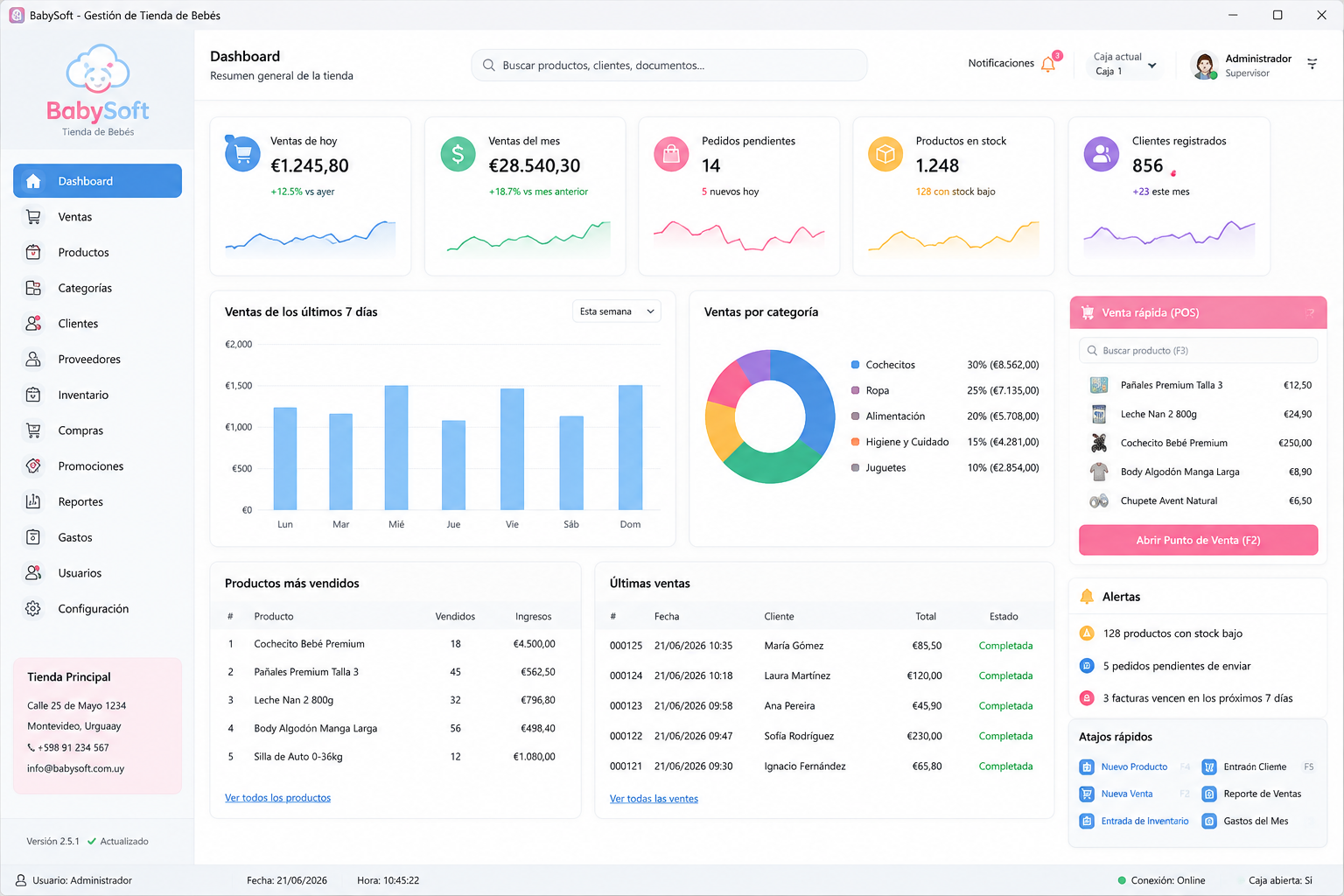The width and height of the screenshot is (1344, 896).
Task: Click the Nueva Venta shortcut
Action: pyautogui.click(x=1127, y=794)
